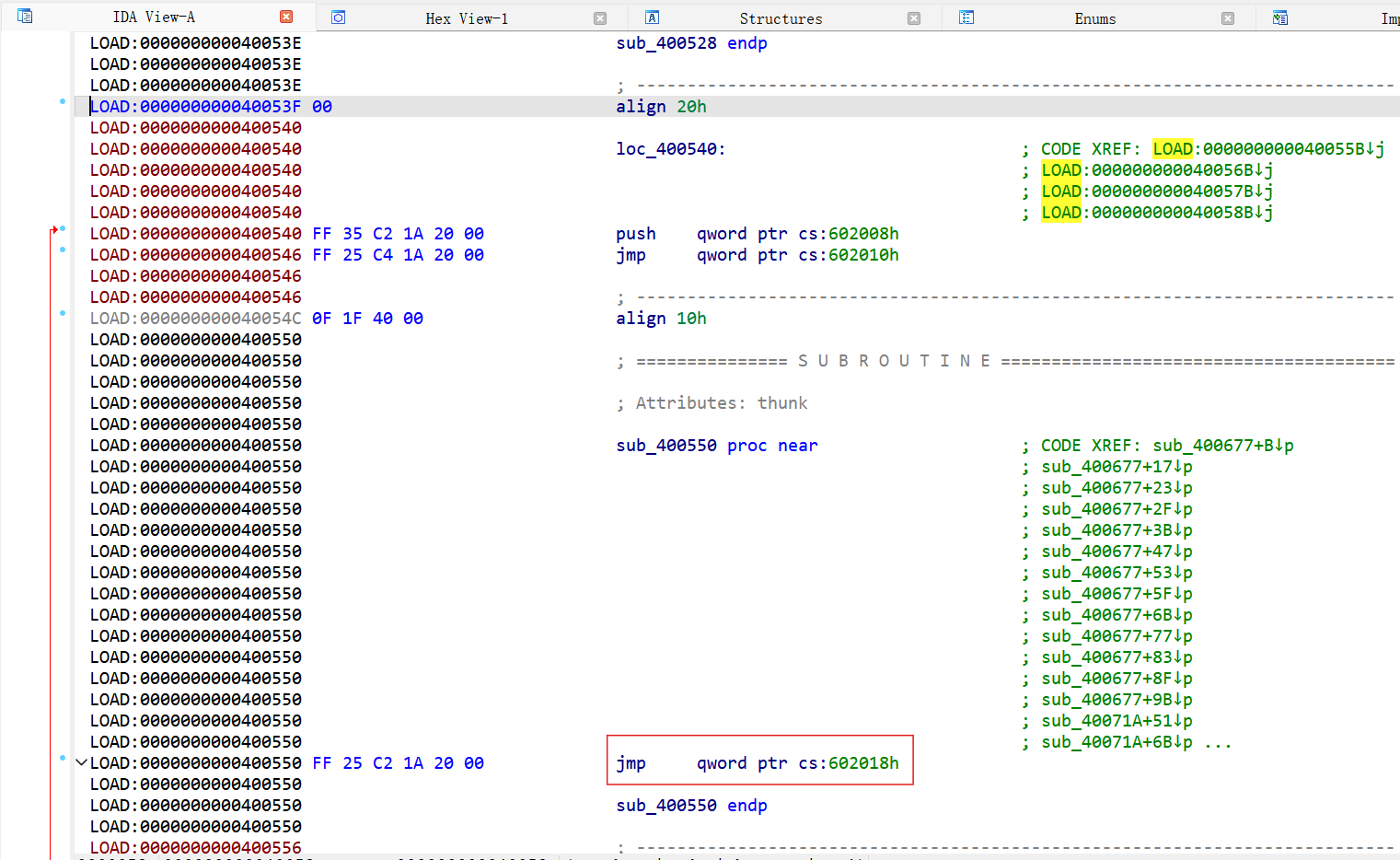
Task: Collapse sub_400550 using the chevron arrow
Action: [x=81, y=762]
